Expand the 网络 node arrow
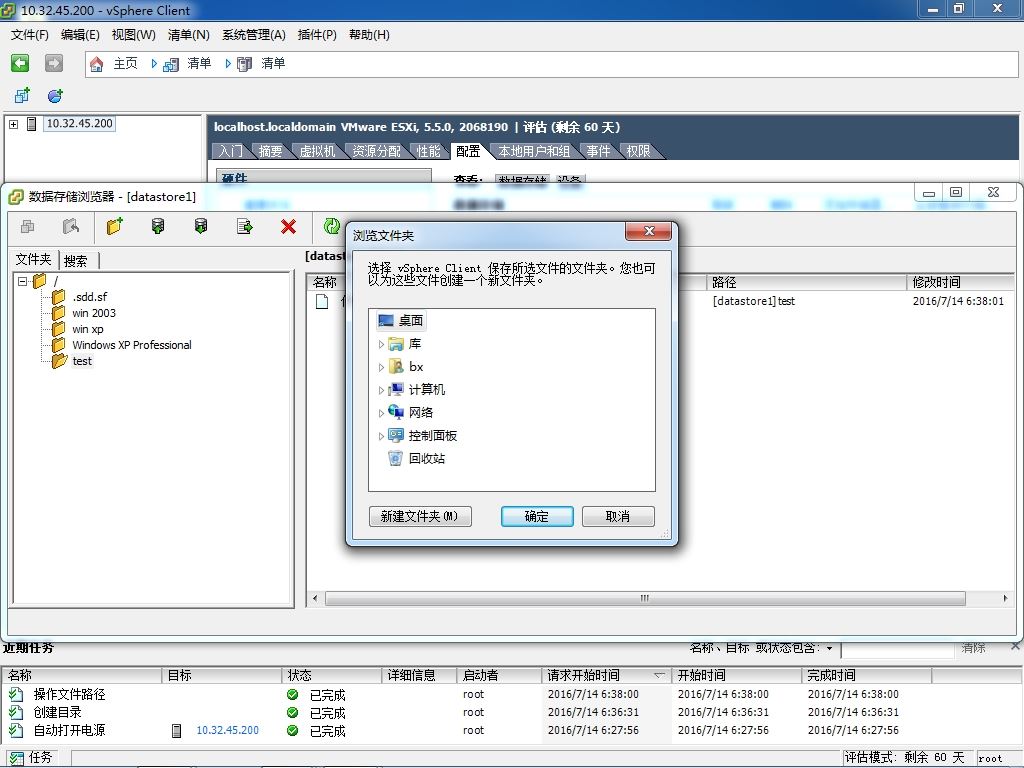Viewport: 1024px width, 768px height. click(x=381, y=413)
